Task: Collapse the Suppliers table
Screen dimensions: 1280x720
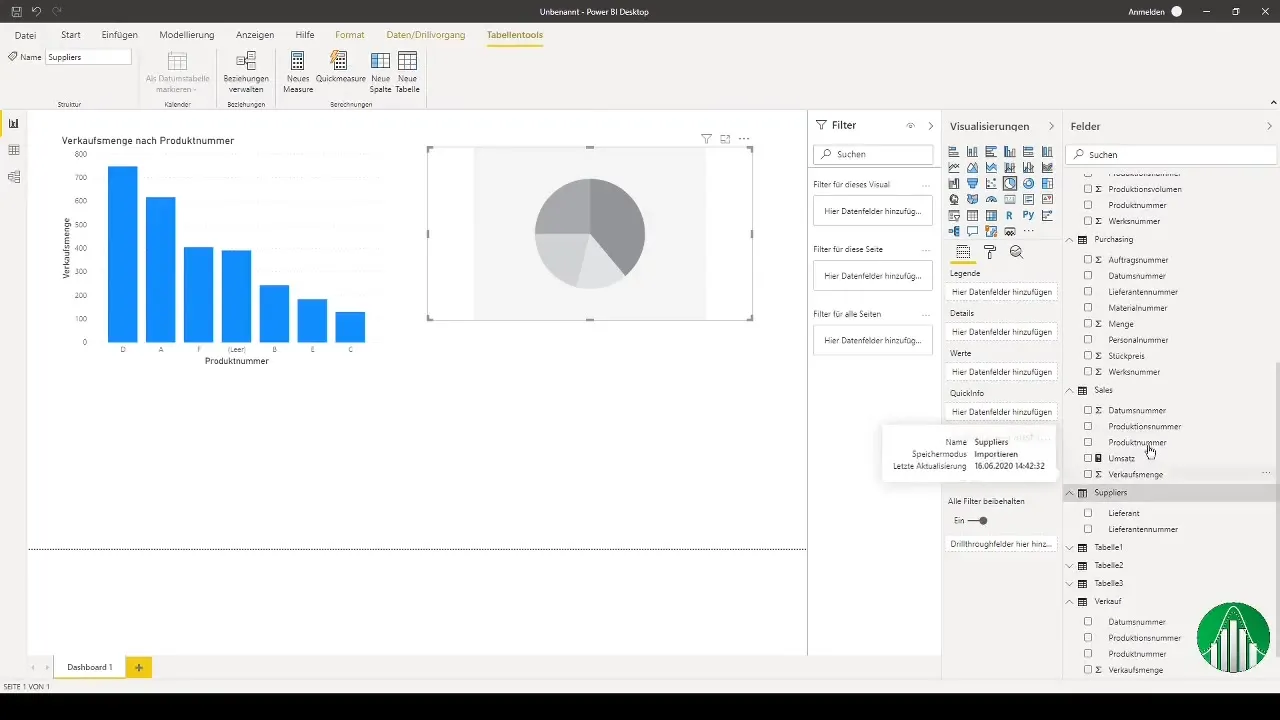Action: 1069,493
